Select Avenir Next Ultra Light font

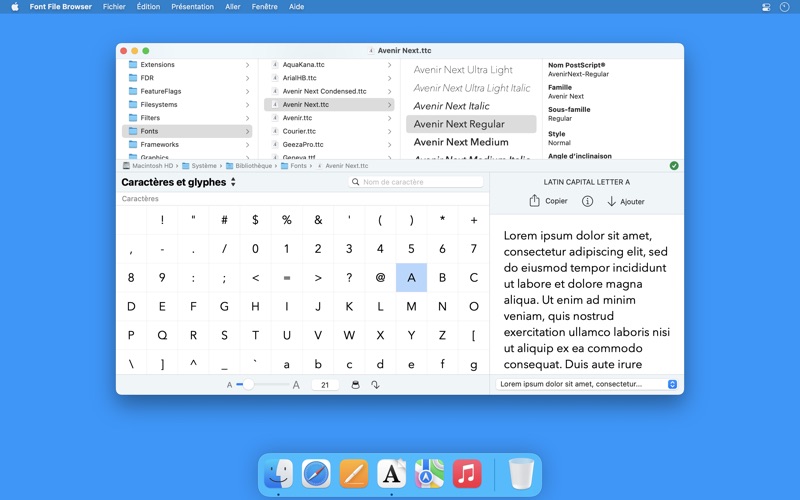click(x=463, y=70)
